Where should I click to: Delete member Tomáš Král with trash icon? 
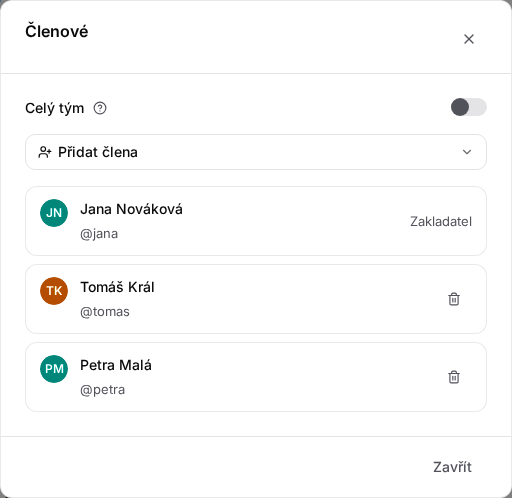coord(454,299)
